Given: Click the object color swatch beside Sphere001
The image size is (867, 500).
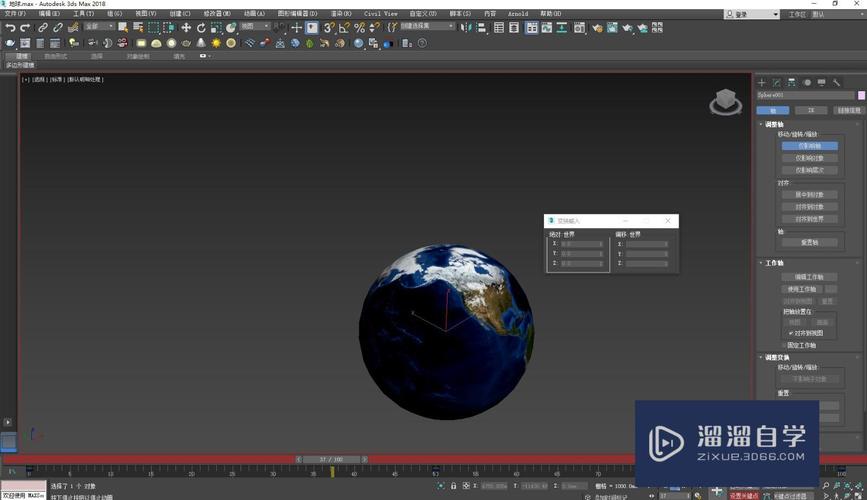Looking at the screenshot, I should [861, 95].
